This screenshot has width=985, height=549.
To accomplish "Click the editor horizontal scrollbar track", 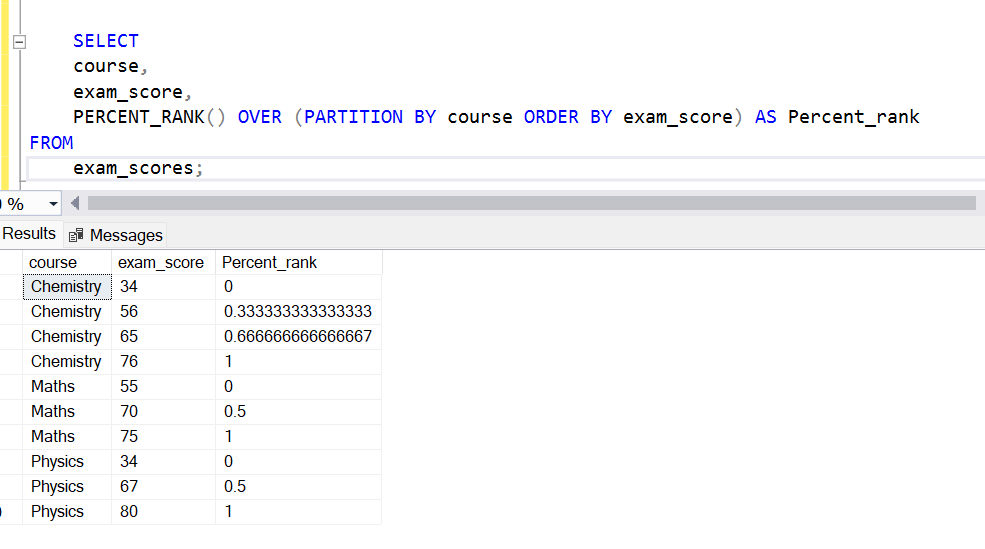I will click(530, 203).
